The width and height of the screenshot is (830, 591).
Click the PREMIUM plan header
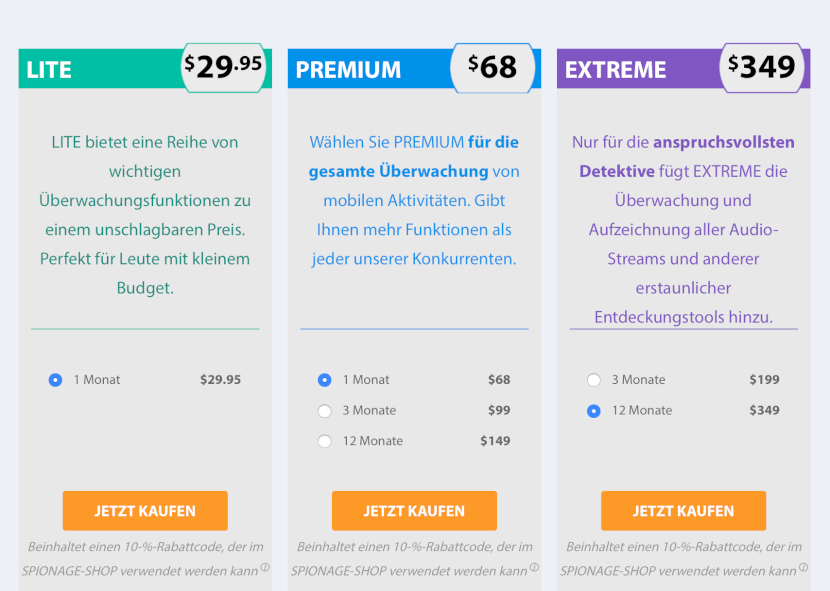[348, 69]
